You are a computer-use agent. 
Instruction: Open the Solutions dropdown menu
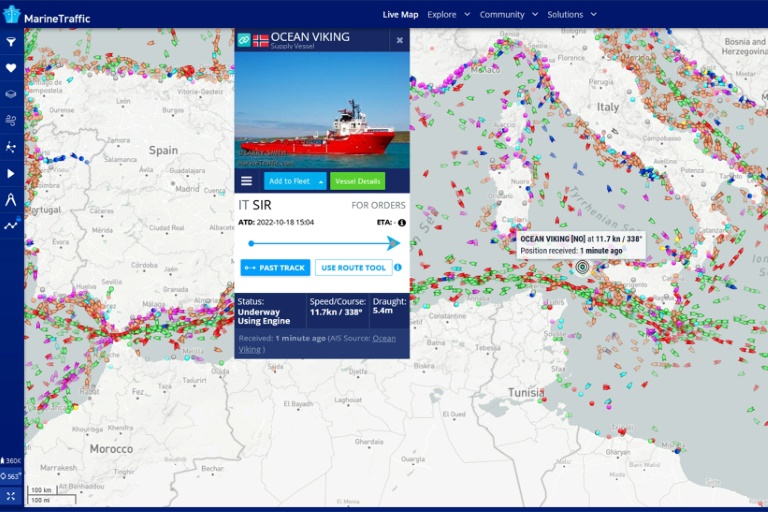[571, 15]
